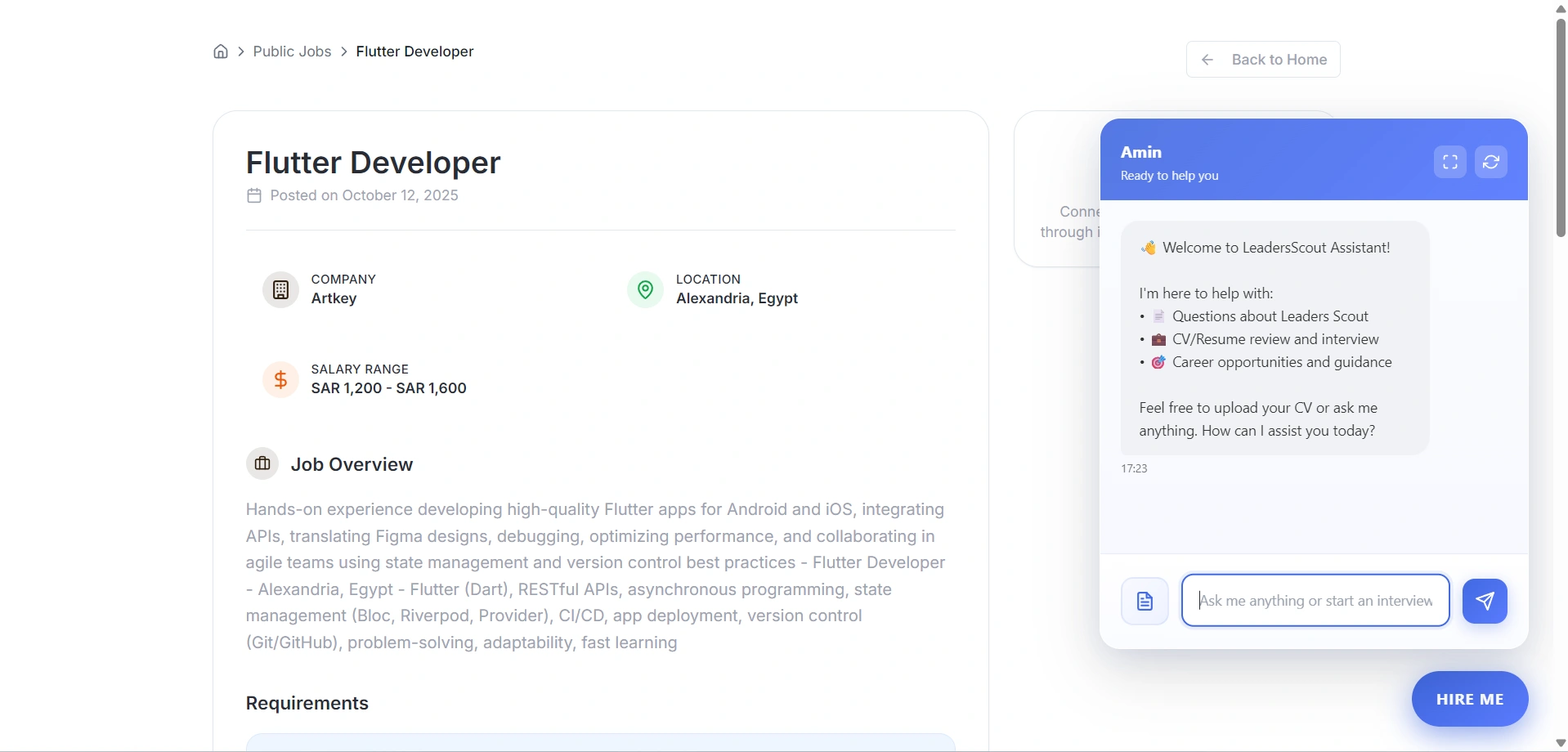The height and width of the screenshot is (752, 1568).
Task: Click the scrollbar up arrow
Action: (x=1561, y=8)
